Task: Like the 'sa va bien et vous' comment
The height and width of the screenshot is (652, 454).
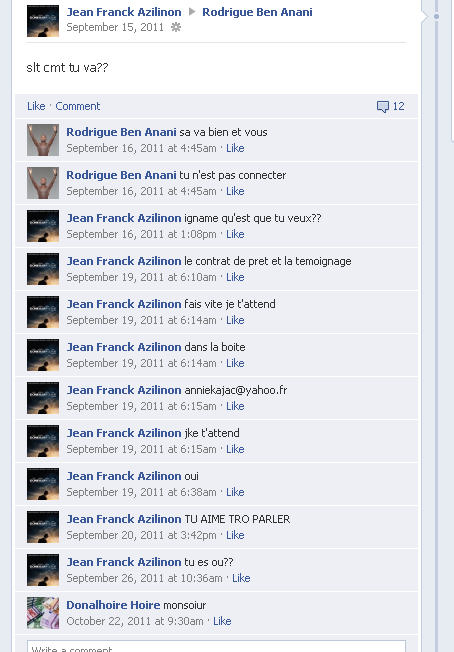Action: coord(235,148)
